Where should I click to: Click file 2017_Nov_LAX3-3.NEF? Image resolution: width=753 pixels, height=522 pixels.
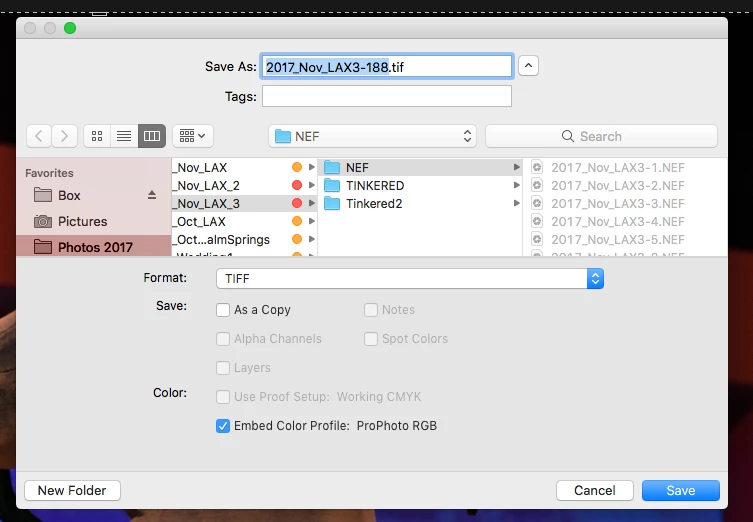[x=618, y=204]
